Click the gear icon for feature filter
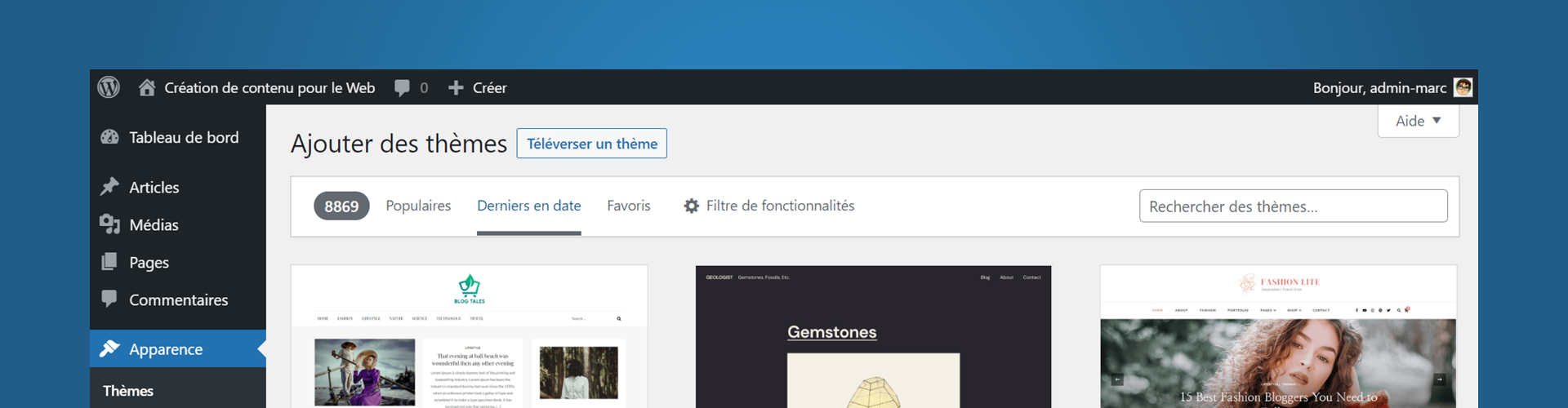The image size is (1568, 408). tap(692, 206)
